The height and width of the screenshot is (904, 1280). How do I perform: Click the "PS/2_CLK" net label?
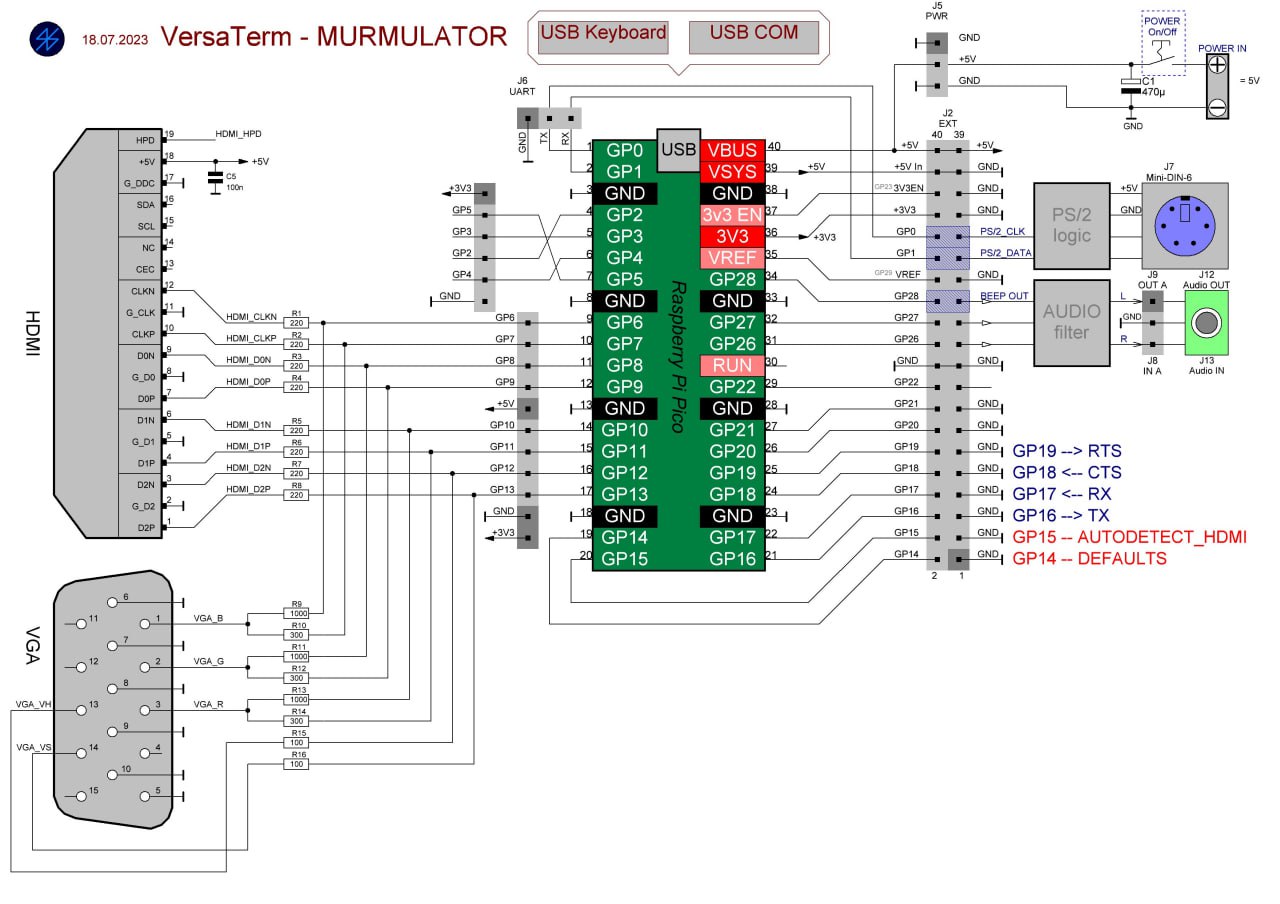(x=1003, y=232)
